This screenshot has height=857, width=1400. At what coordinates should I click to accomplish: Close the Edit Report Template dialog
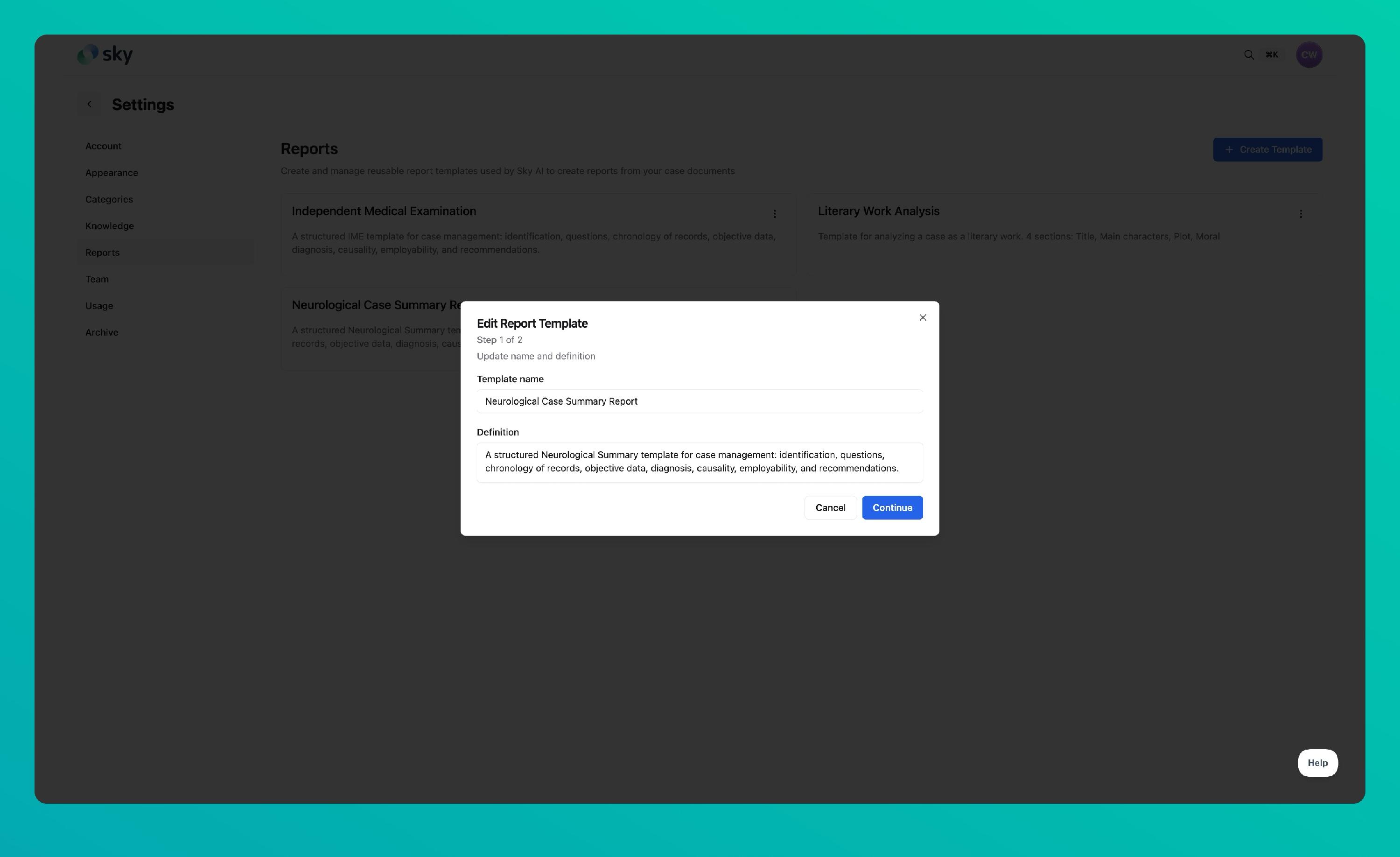tap(923, 318)
